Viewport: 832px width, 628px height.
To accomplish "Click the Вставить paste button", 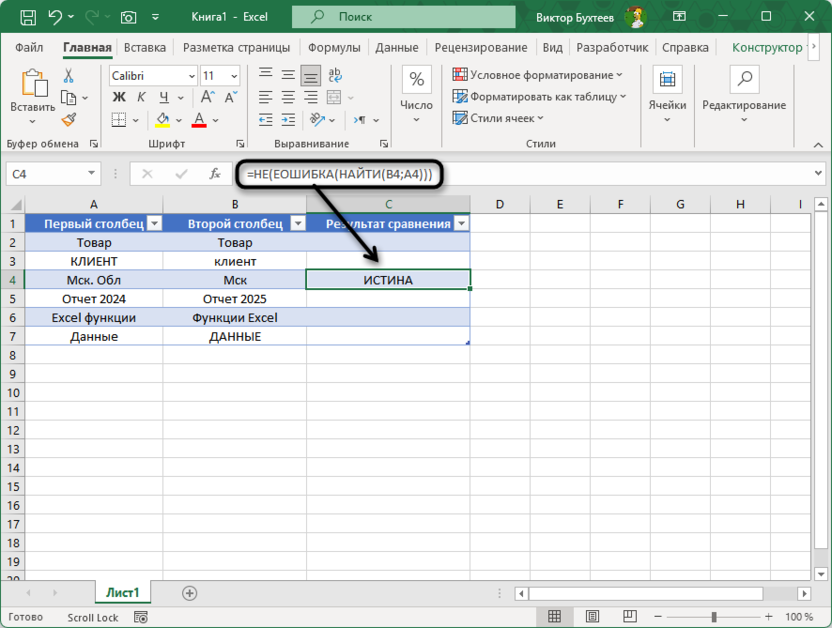I will [x=33, y=93].
